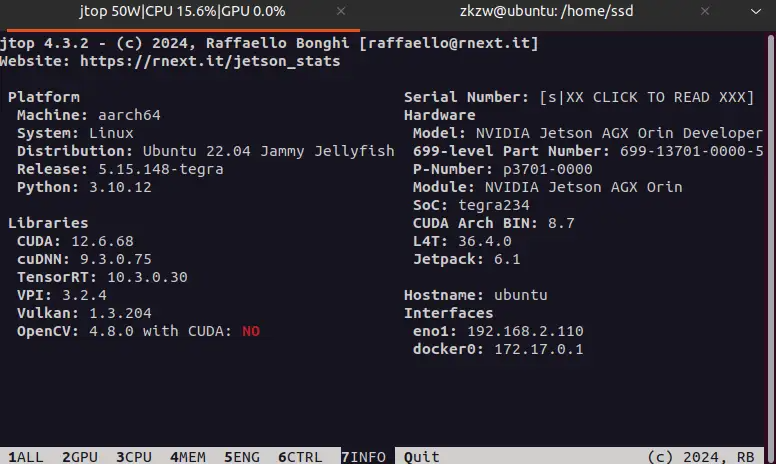Click the Hostname: ubuntu line
Viewport: 776px width, 464px height.
click(476, 295)
